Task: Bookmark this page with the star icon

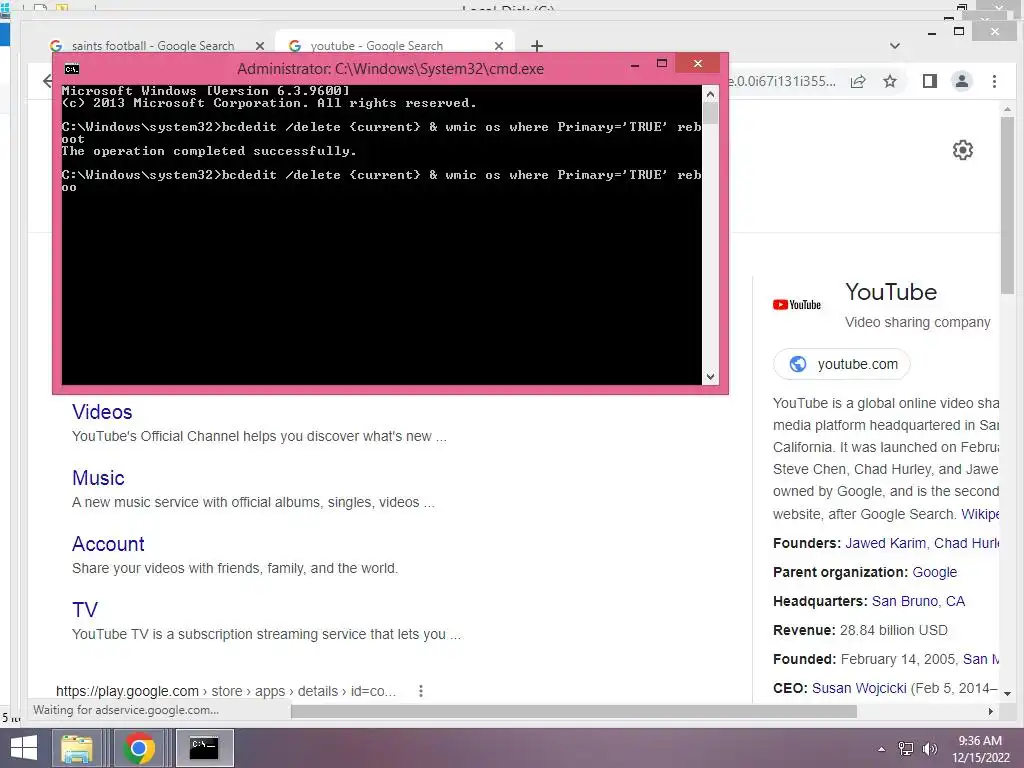Action: point(889,81)
